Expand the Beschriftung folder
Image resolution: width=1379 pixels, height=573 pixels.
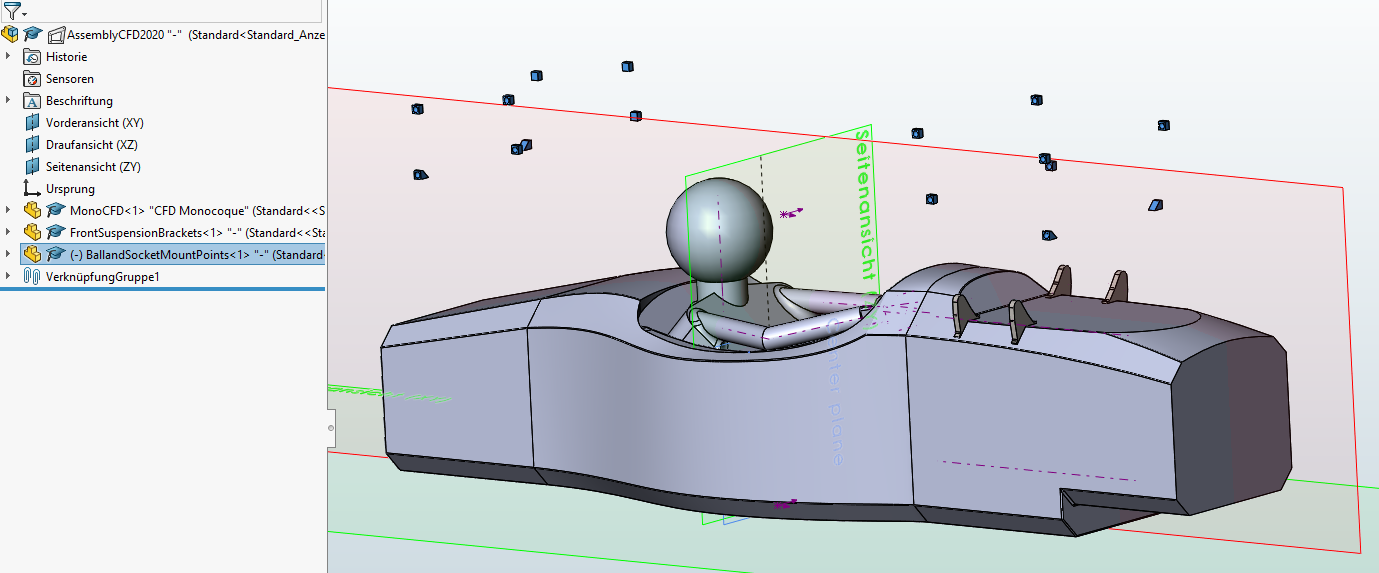click(8, 101)
